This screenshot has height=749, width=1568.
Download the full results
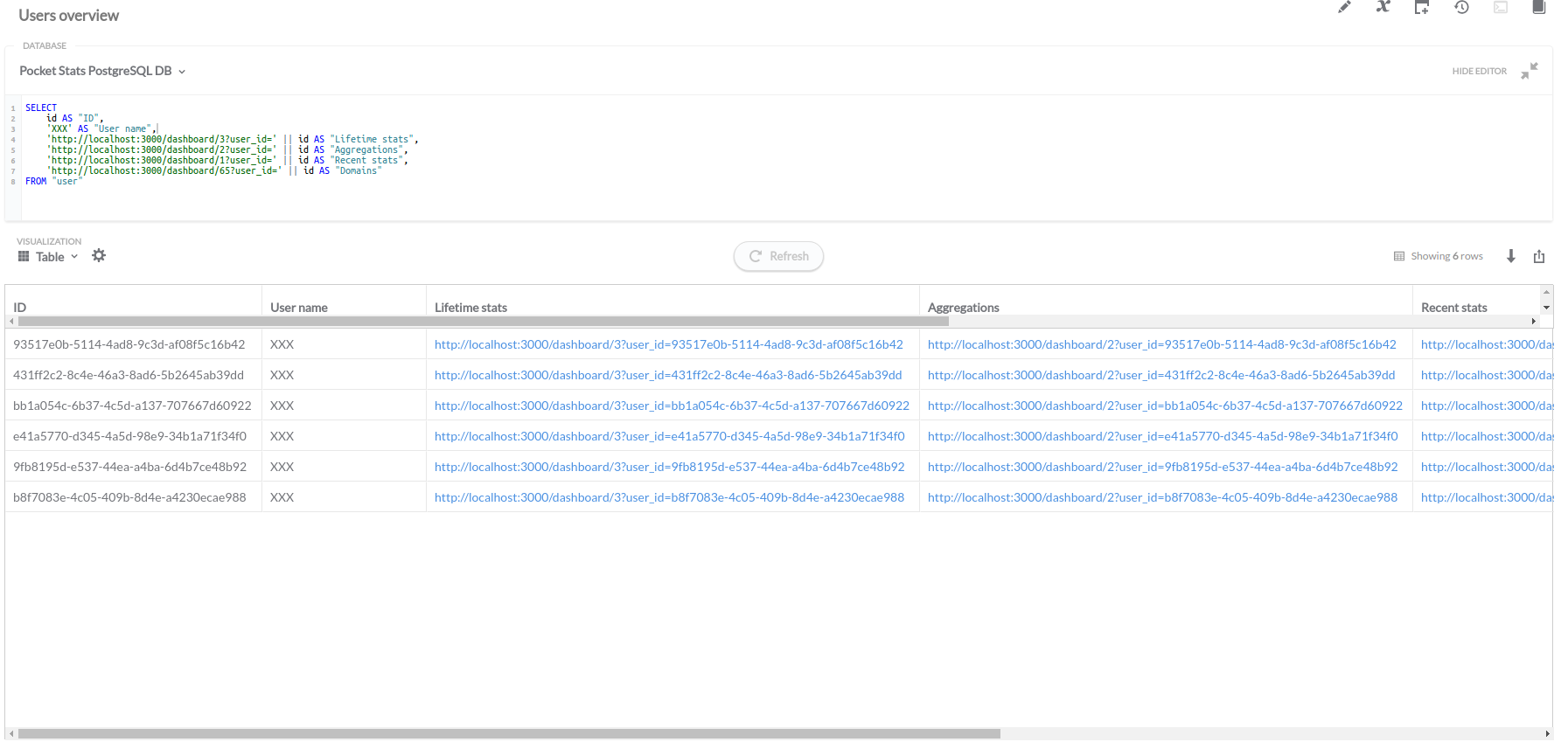[x=1510, y=256]
